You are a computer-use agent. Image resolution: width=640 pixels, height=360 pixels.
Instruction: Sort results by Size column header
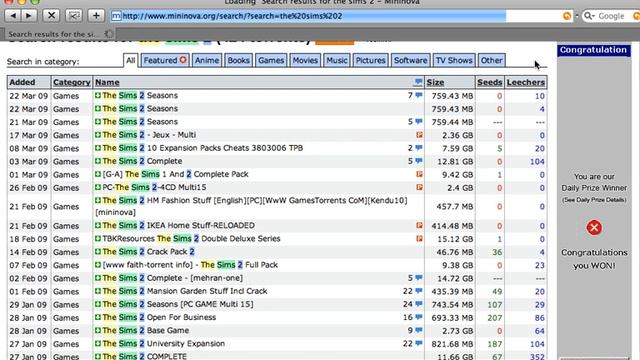pos(435,82)
